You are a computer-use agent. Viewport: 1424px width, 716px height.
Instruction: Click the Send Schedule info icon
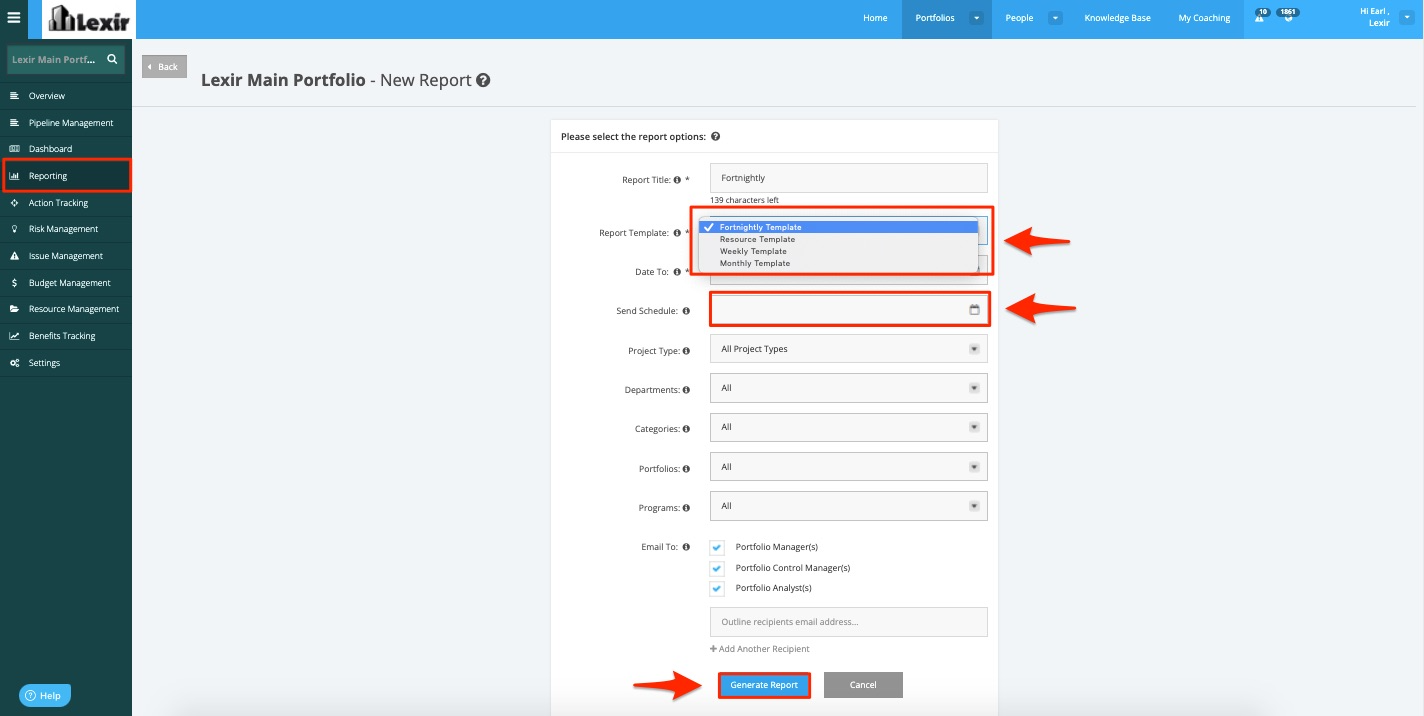tap(686, 311)
